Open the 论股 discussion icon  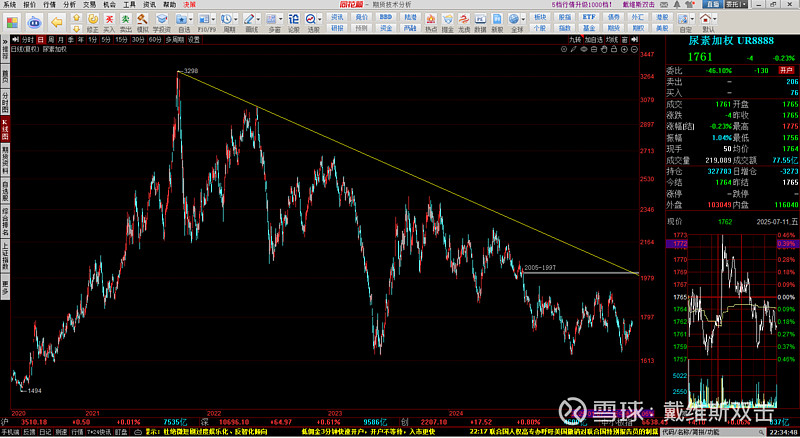coord(293,19)
